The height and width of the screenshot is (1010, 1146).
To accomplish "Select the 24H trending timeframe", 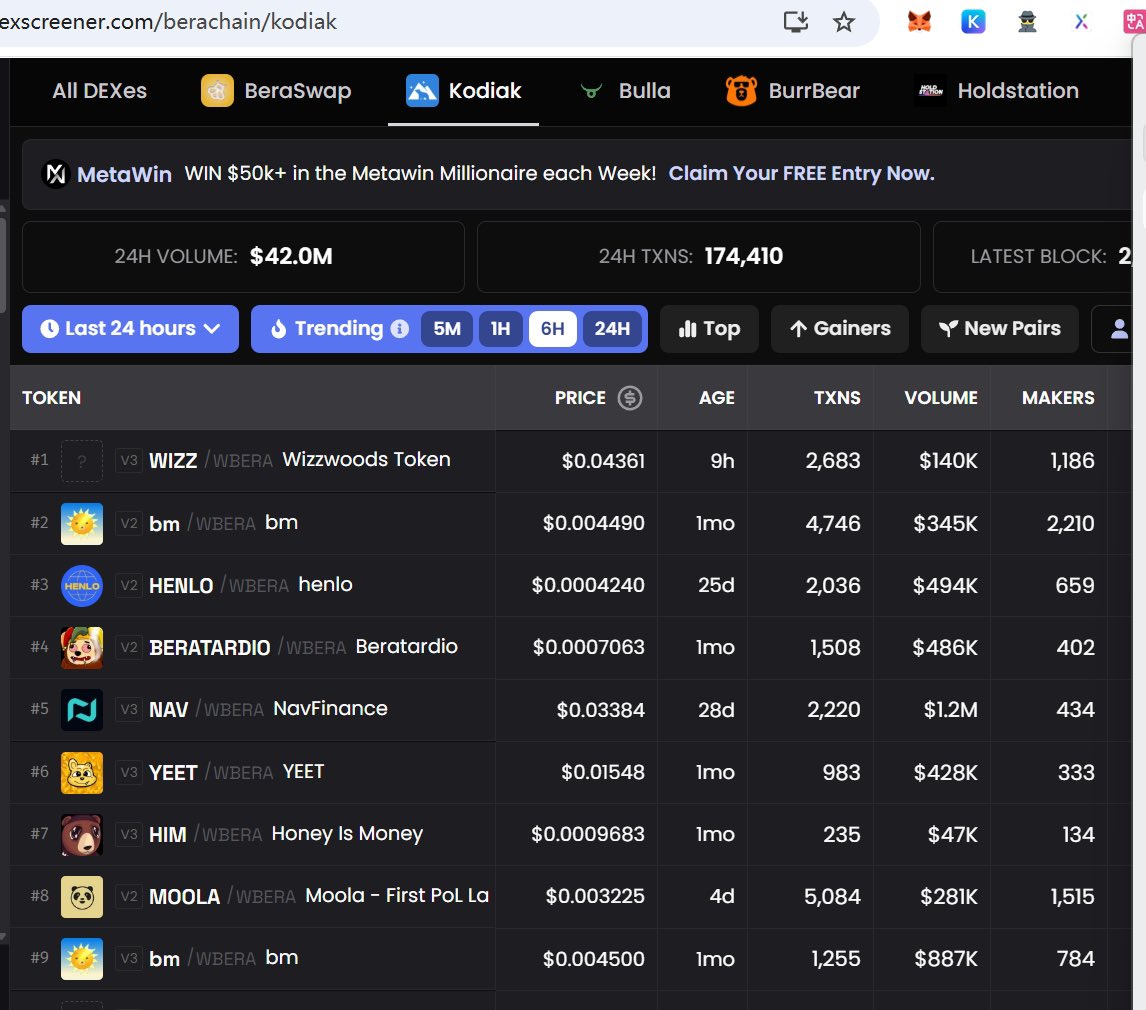I will pos(612,329).
